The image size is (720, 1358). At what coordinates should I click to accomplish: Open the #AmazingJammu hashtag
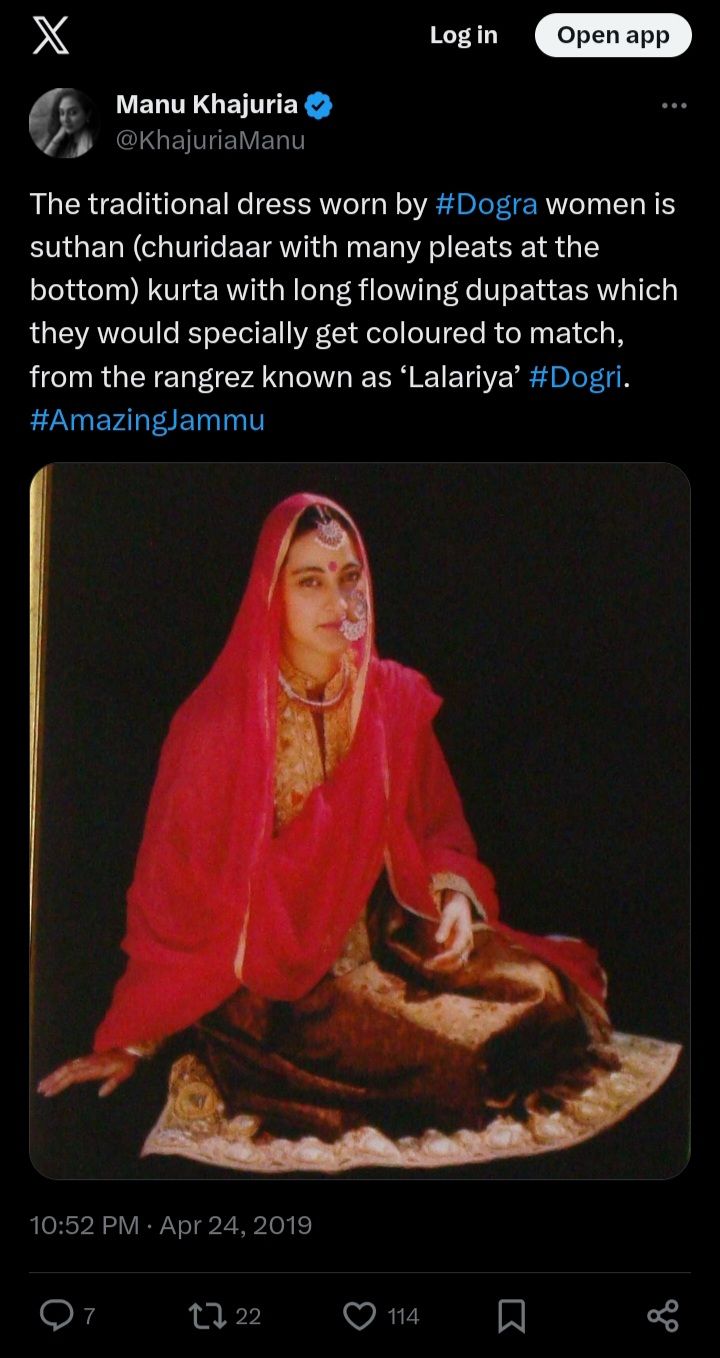coord(148,420)
